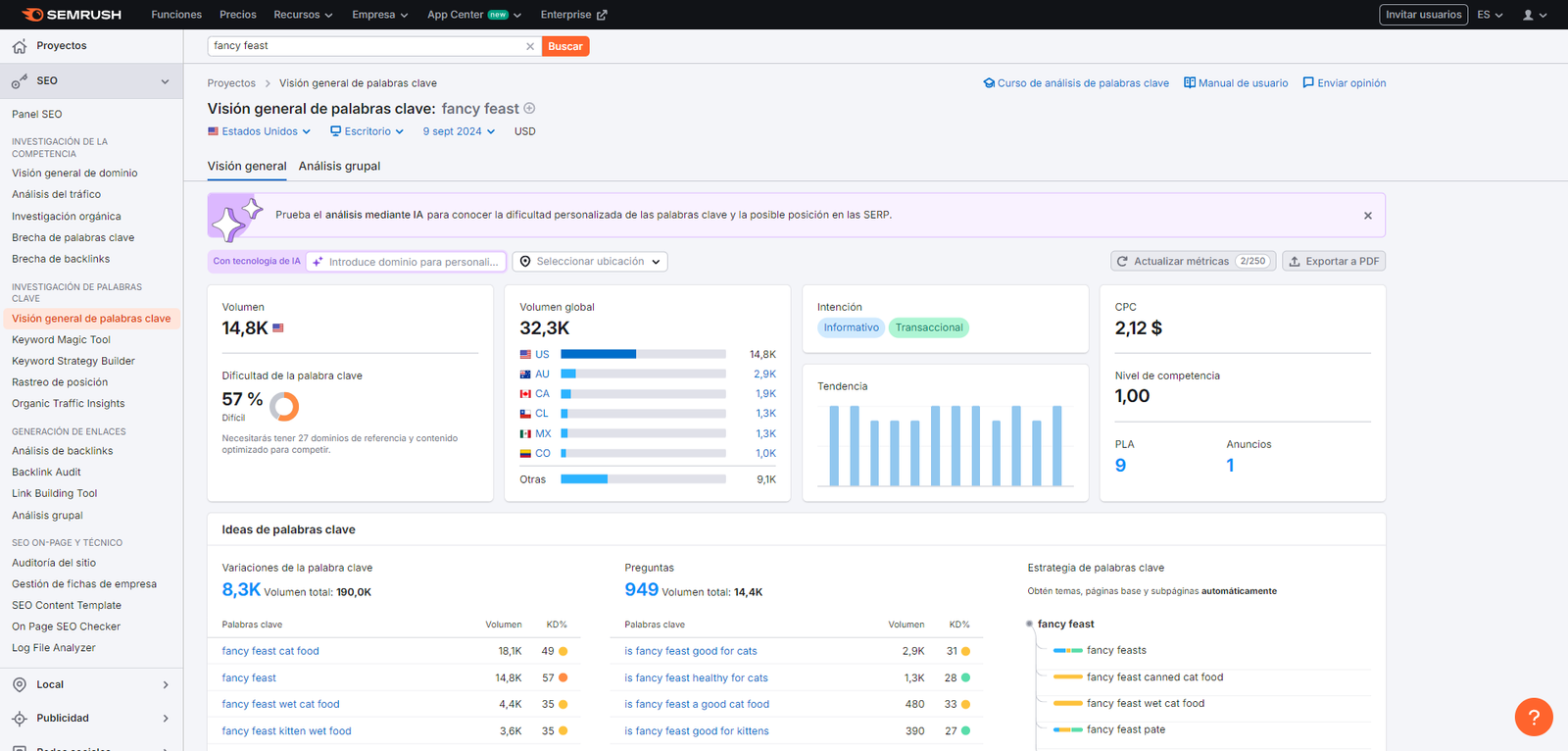
Task: Open user account profile icon
Action: coord(1528,15)
